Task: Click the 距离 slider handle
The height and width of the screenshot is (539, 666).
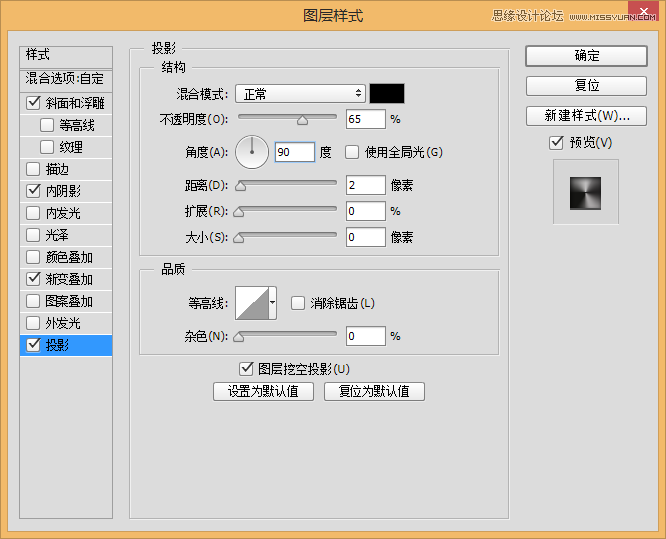Action: tap(241, 186)
